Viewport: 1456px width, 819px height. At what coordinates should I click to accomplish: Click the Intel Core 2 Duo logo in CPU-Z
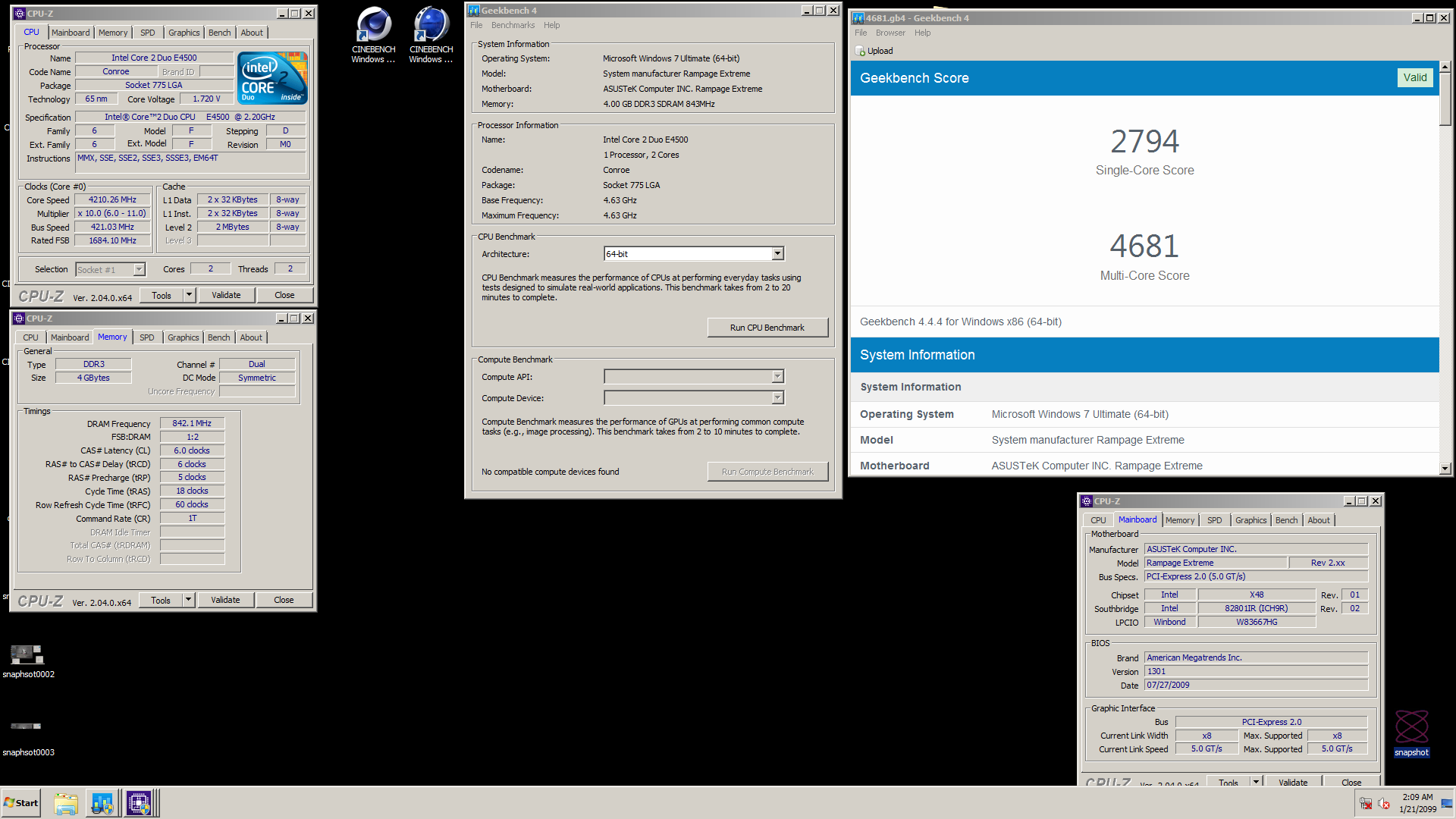pyautogui.click(x=272, y=78)
